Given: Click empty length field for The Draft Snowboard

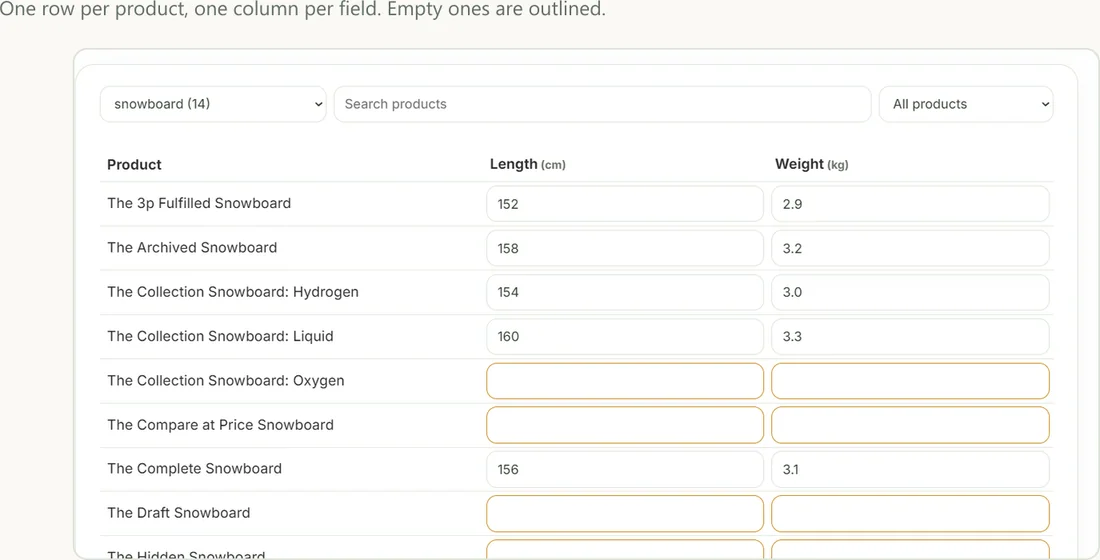Looking at the screenshot, I should (x=625, y=514).
